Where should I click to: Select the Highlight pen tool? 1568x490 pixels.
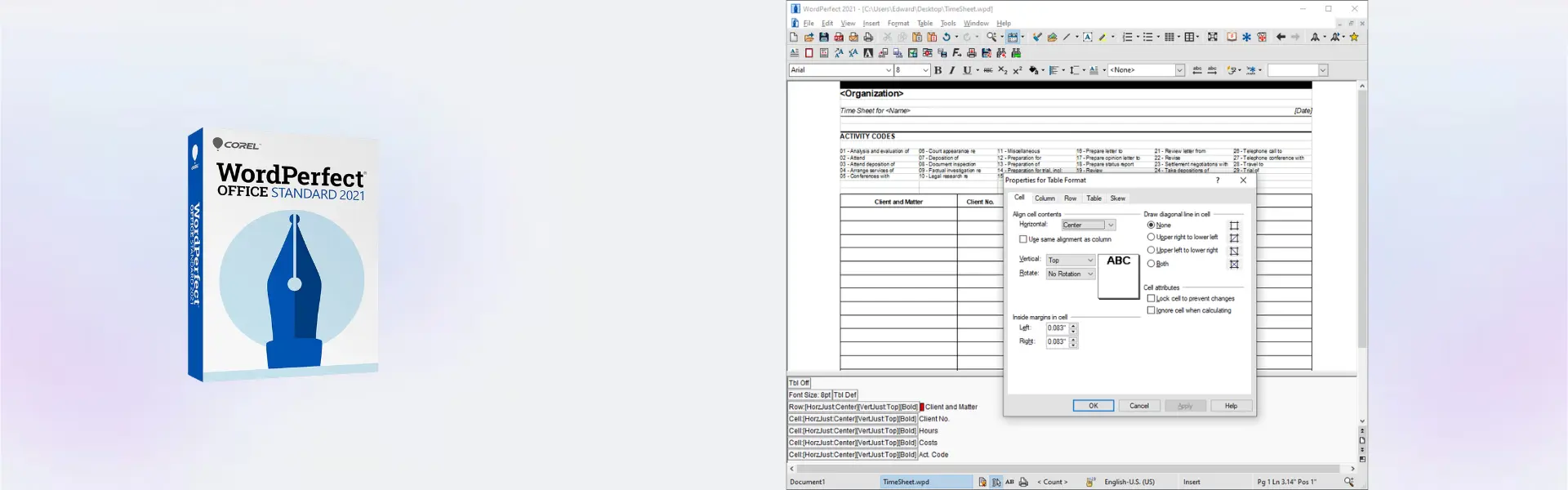[1102, 37]
